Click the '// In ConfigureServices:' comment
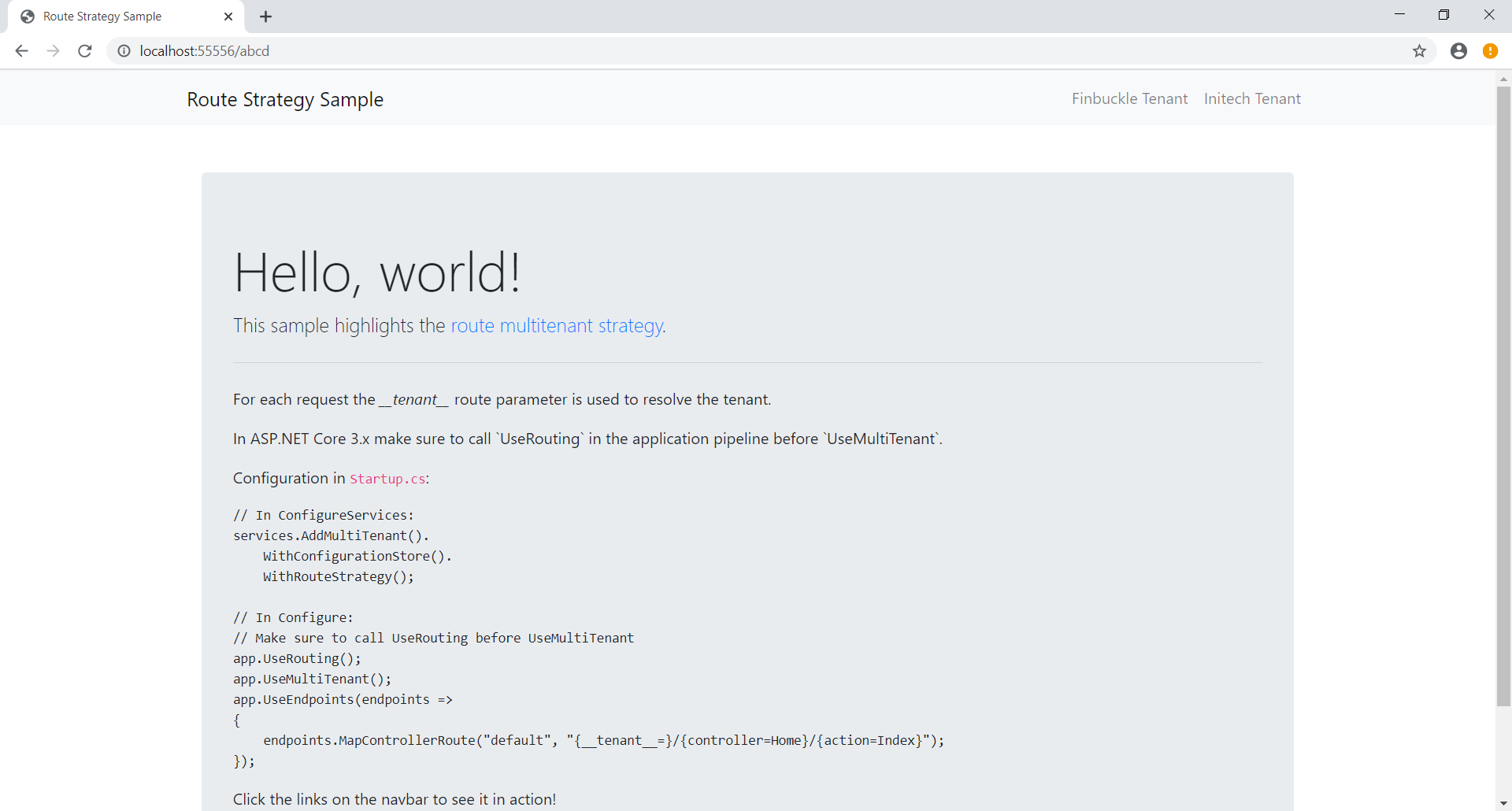The image size is (1512, 811). coord(324,515)
